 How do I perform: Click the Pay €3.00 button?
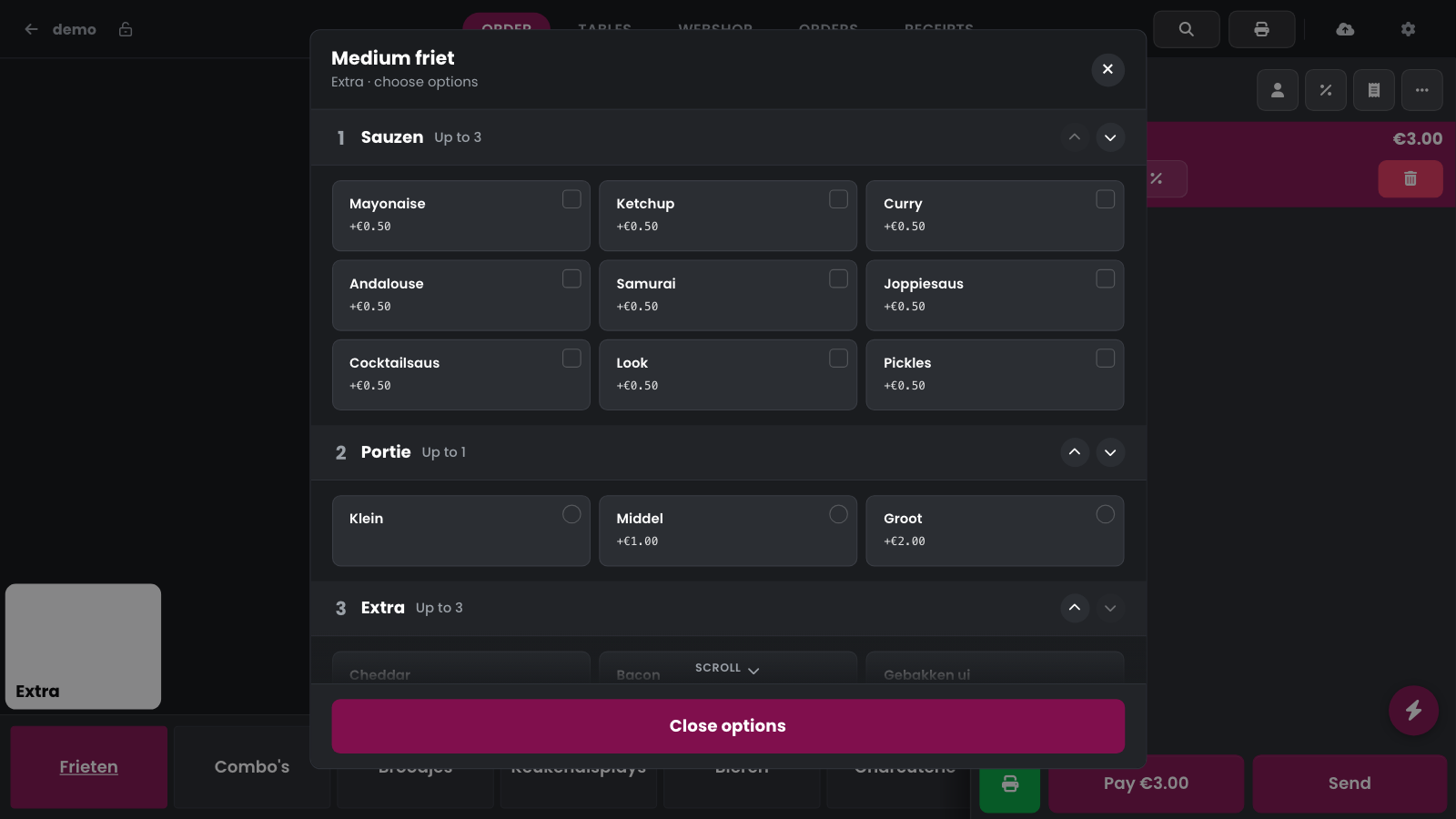[x=1146, y=784]
